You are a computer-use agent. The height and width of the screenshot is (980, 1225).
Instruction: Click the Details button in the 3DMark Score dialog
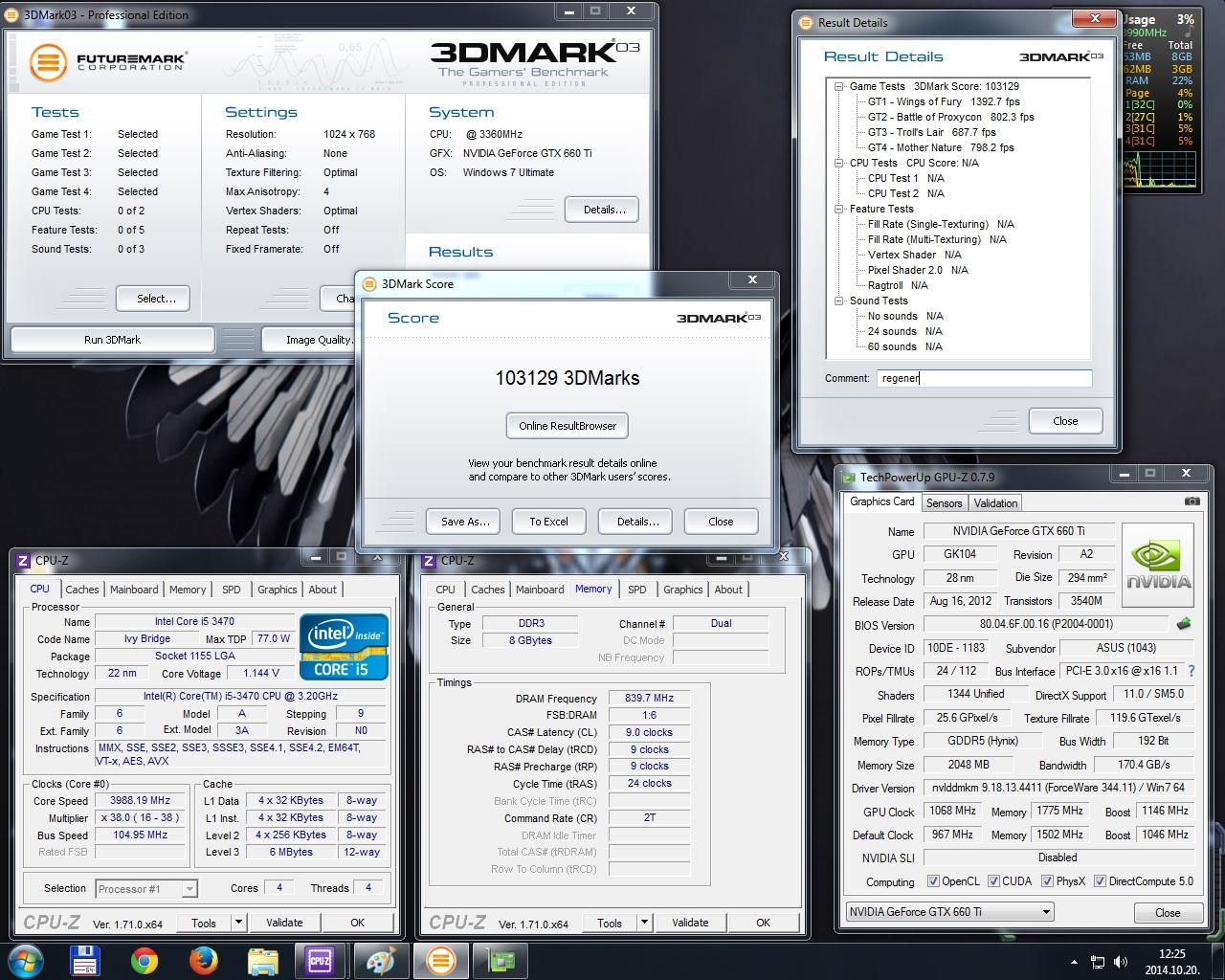click(x=637, y=522)
